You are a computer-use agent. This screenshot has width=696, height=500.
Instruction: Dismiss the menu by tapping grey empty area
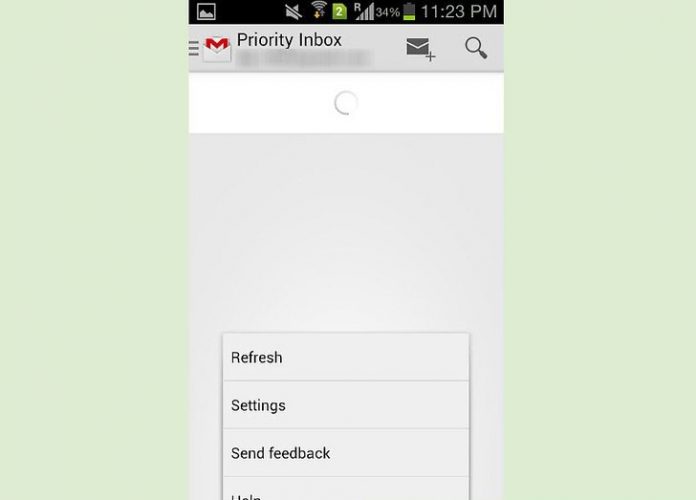[x=346, y=231]
